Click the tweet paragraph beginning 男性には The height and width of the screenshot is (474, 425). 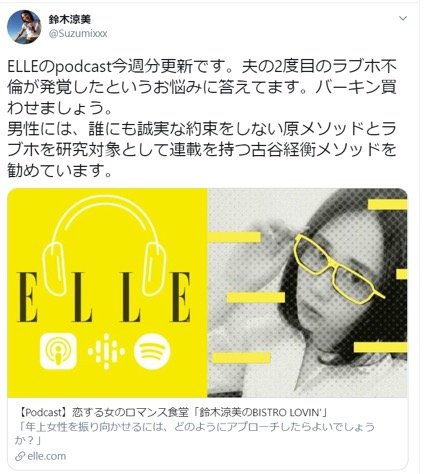tap(202, 150)
